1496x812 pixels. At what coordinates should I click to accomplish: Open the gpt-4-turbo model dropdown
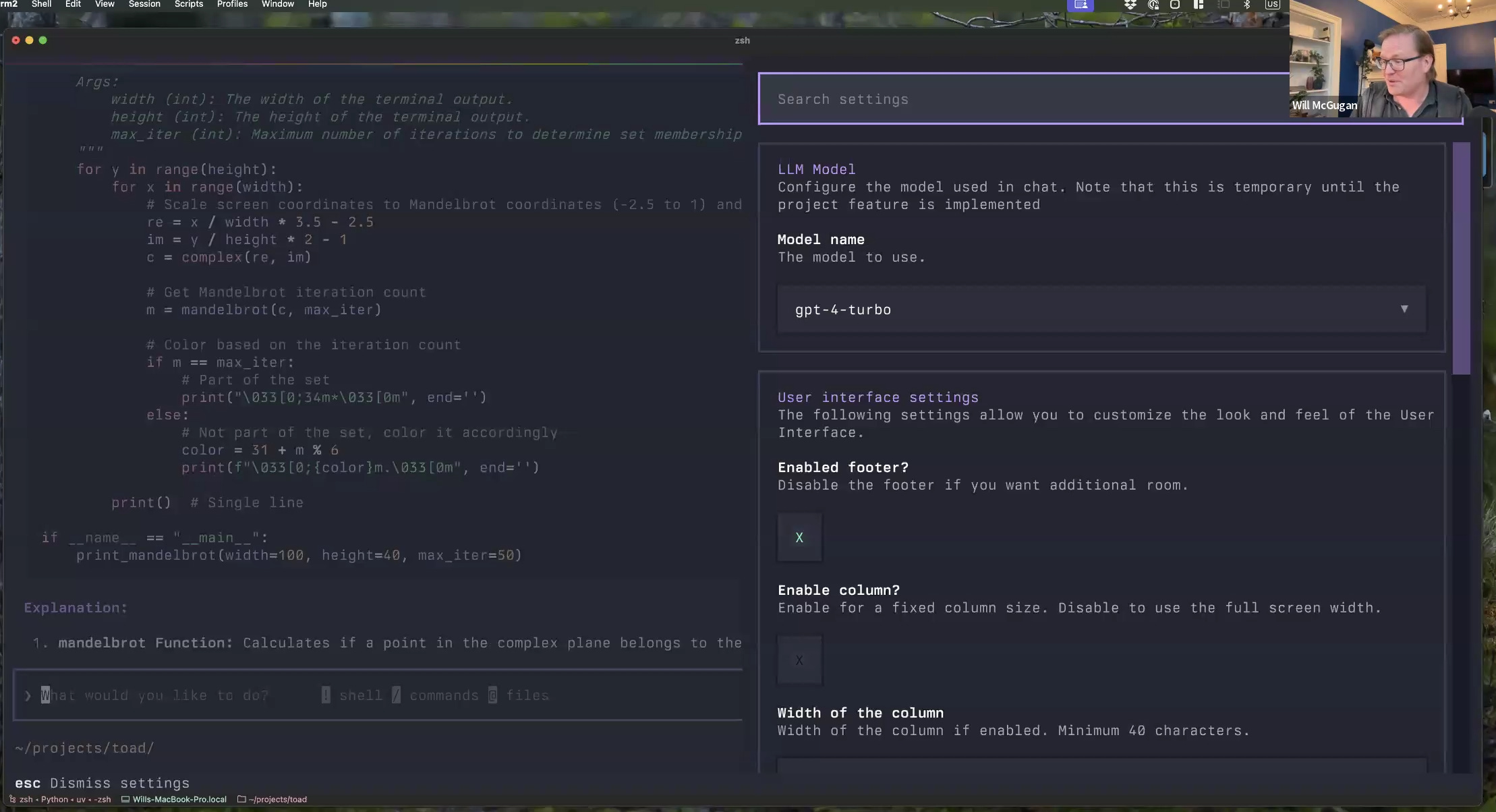pos(1101,310)
